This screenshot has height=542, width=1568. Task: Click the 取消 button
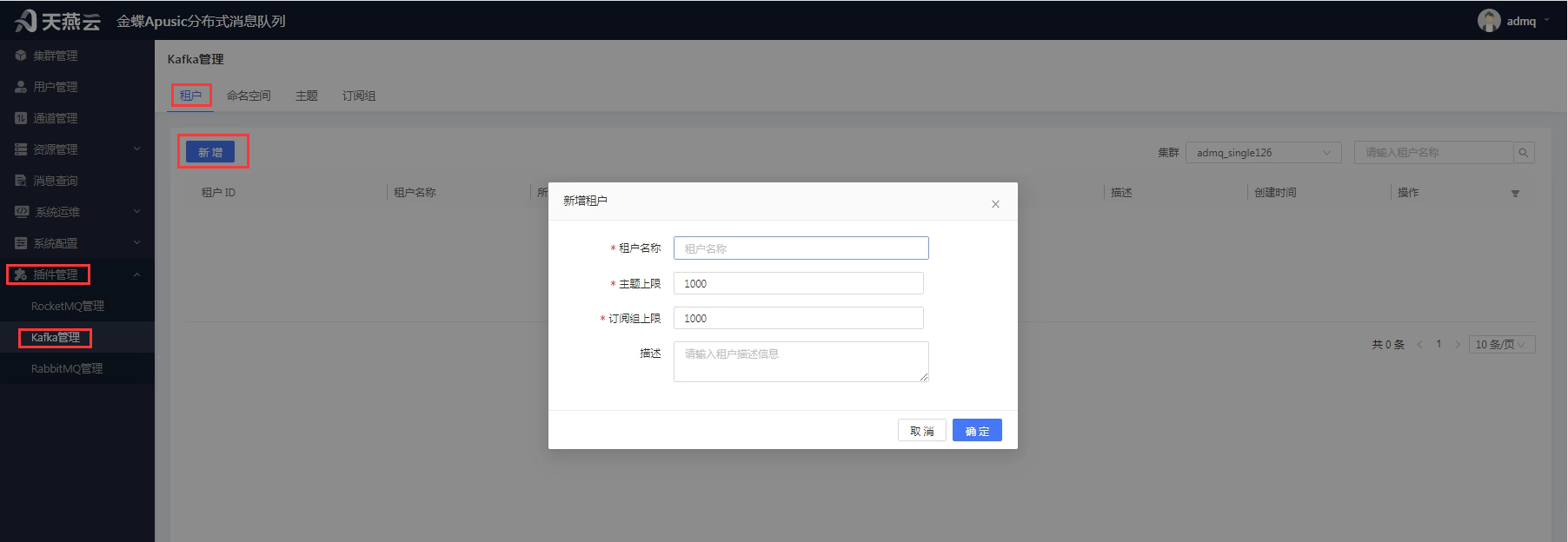coord(922,431)
